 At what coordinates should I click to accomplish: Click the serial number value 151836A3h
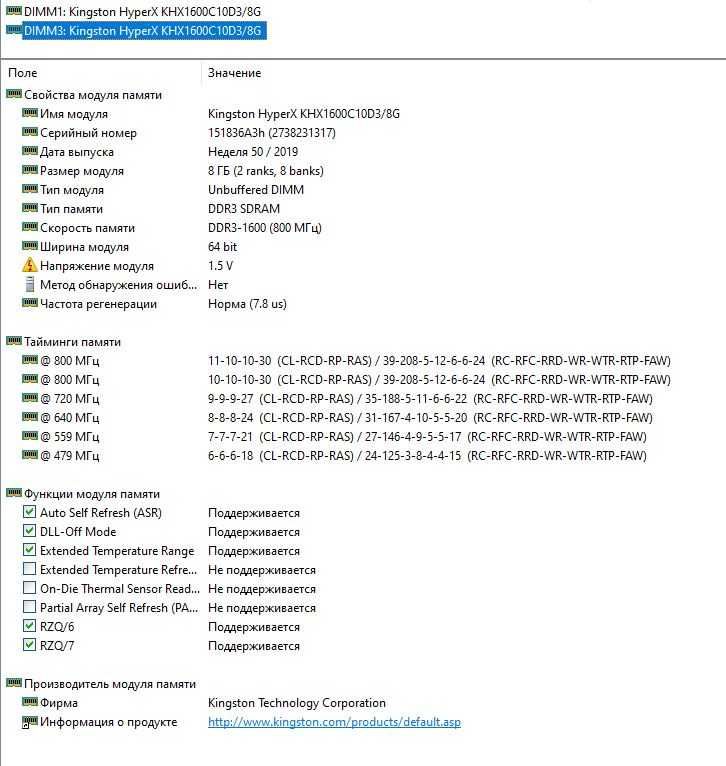tap(272, 133)
